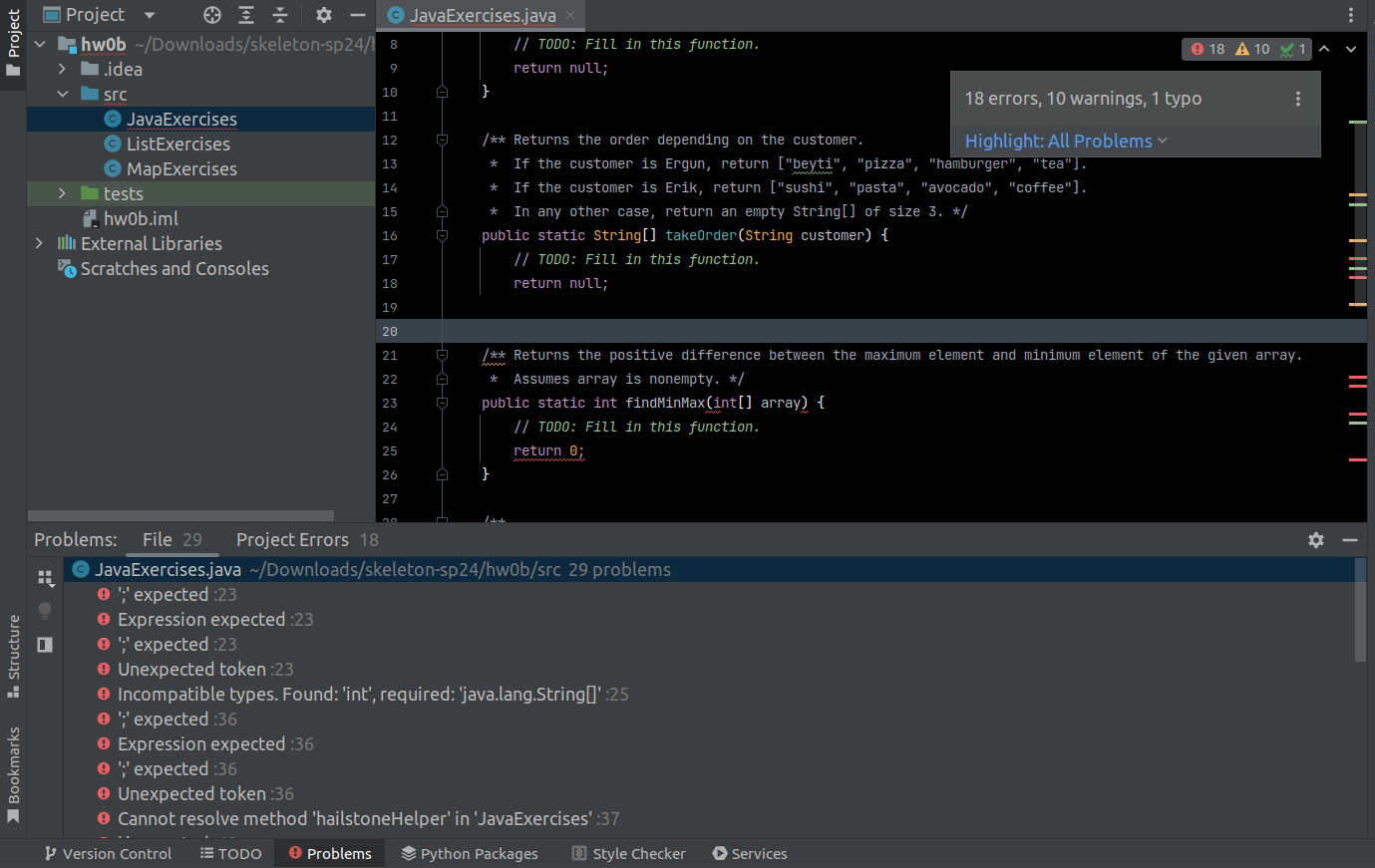This screenshot has height=868, width=1375.
Task: Open the Project panel options gear
Action: 323,14
